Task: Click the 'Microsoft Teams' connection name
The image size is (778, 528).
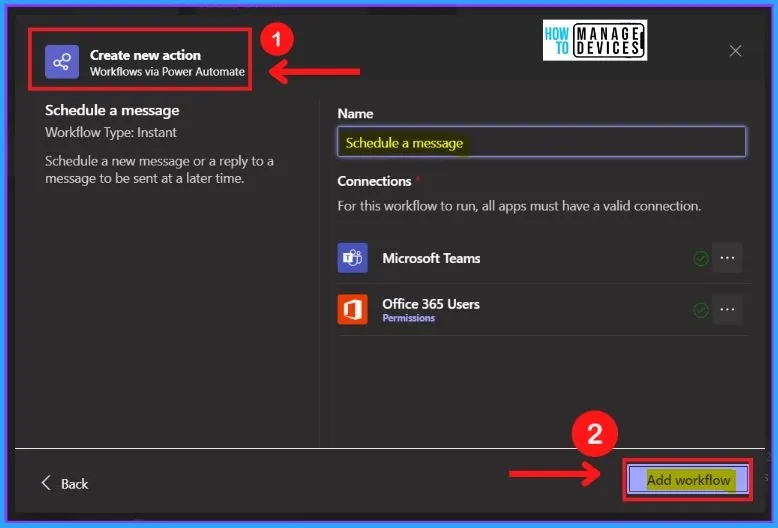Action: tap(431, 258)
